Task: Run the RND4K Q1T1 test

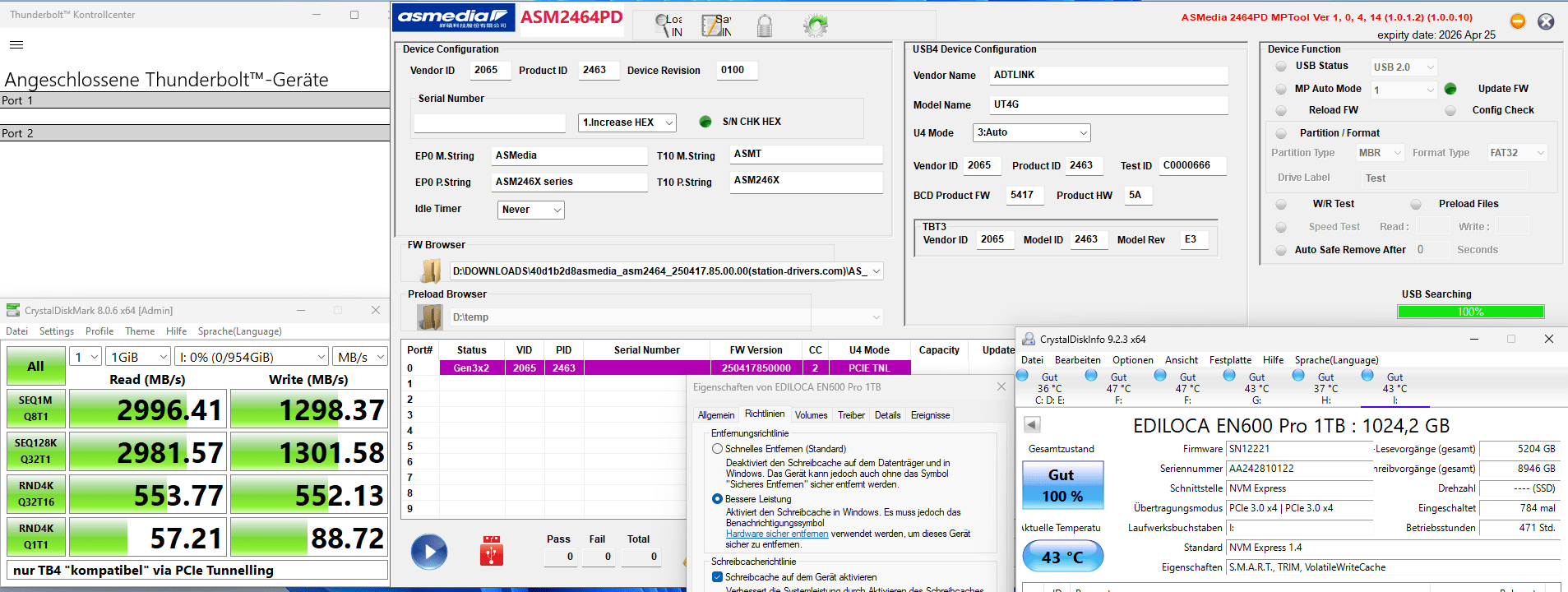Action: (35, 537)
